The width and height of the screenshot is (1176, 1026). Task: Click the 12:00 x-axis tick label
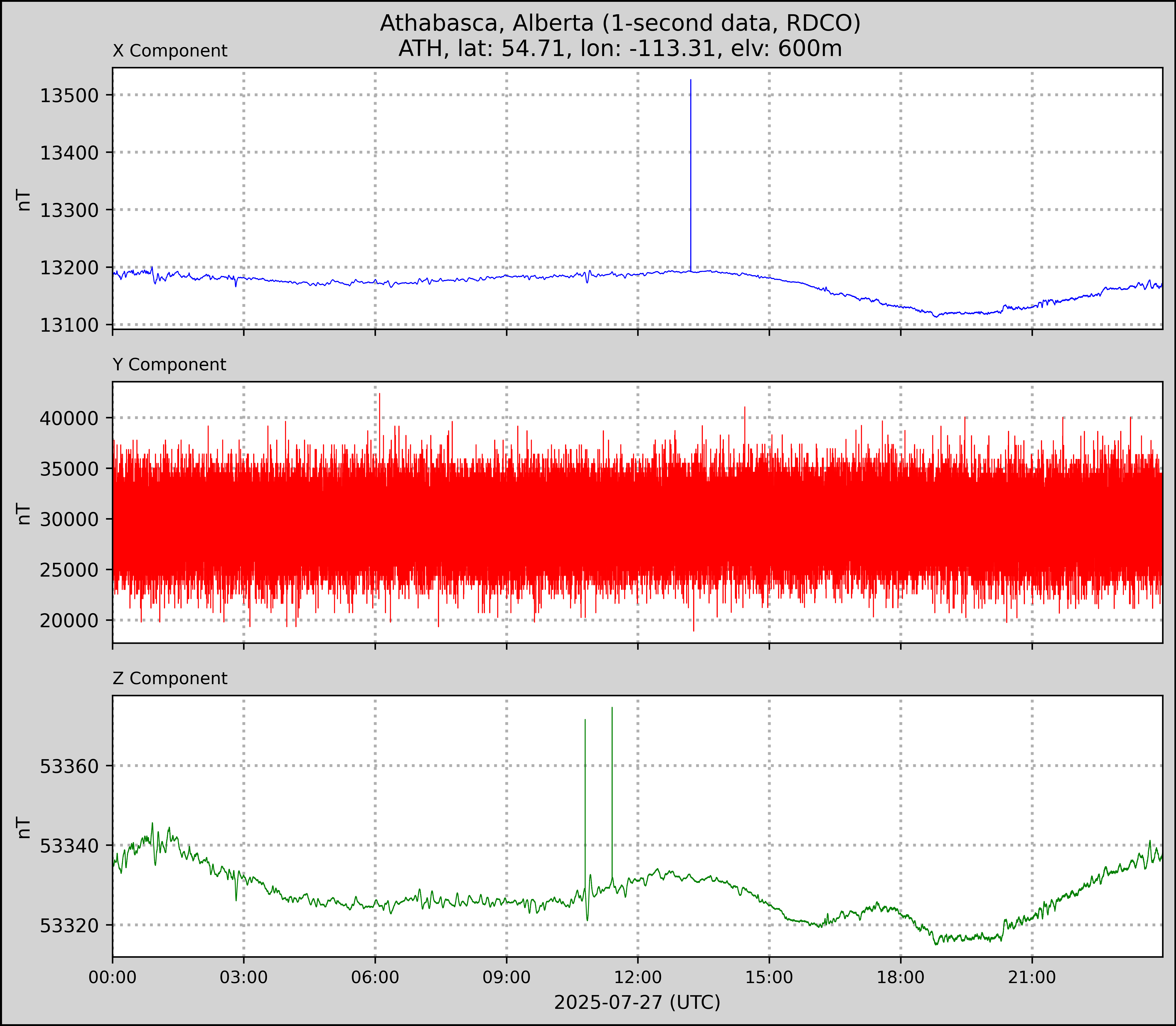[638, 977]
